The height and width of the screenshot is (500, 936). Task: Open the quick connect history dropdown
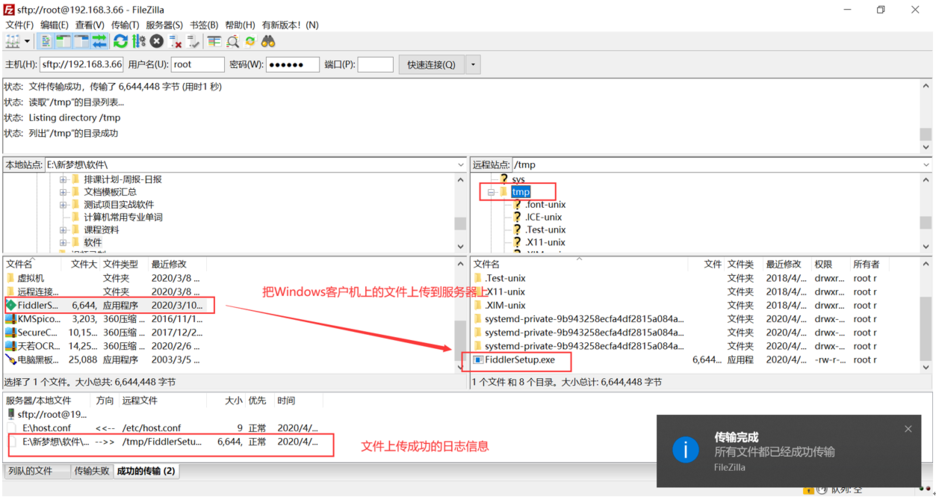473,64
